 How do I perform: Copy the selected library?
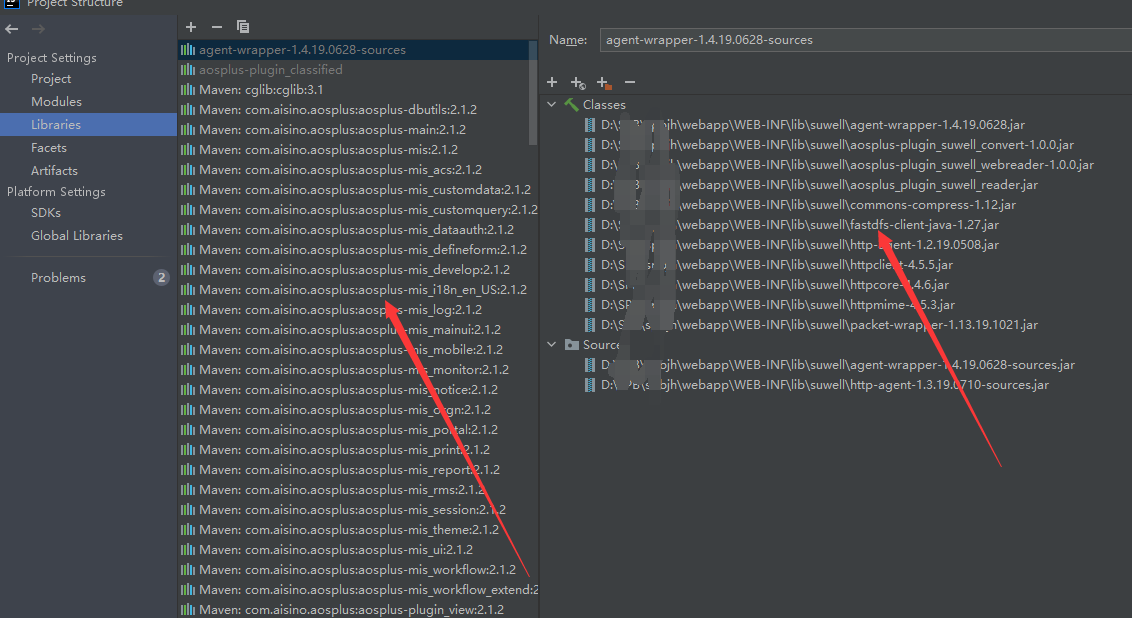[x=243, y=27]
